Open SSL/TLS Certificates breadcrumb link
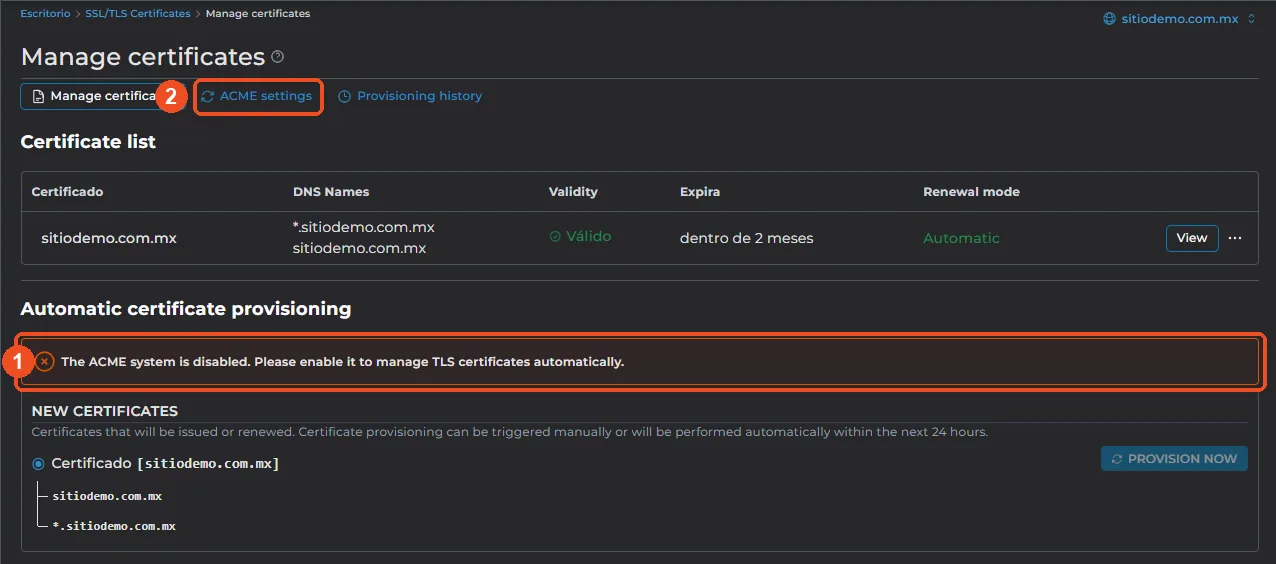This screenshot has height=564, width=1276. 138,14
